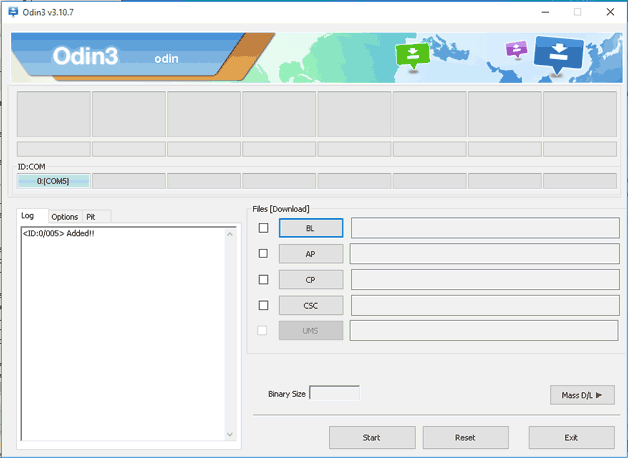Tick the BL file checkbox
628x458 pixels.
(263, 228)
